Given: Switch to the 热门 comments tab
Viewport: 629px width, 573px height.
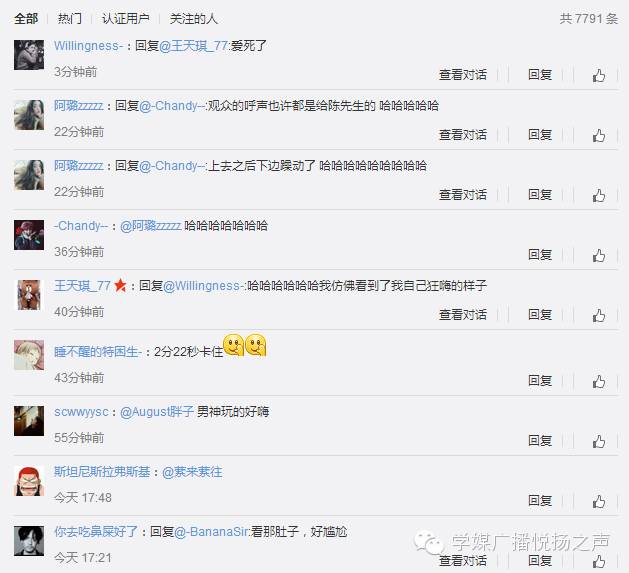Looking at the screenshot, I should [x=70, y=18].
